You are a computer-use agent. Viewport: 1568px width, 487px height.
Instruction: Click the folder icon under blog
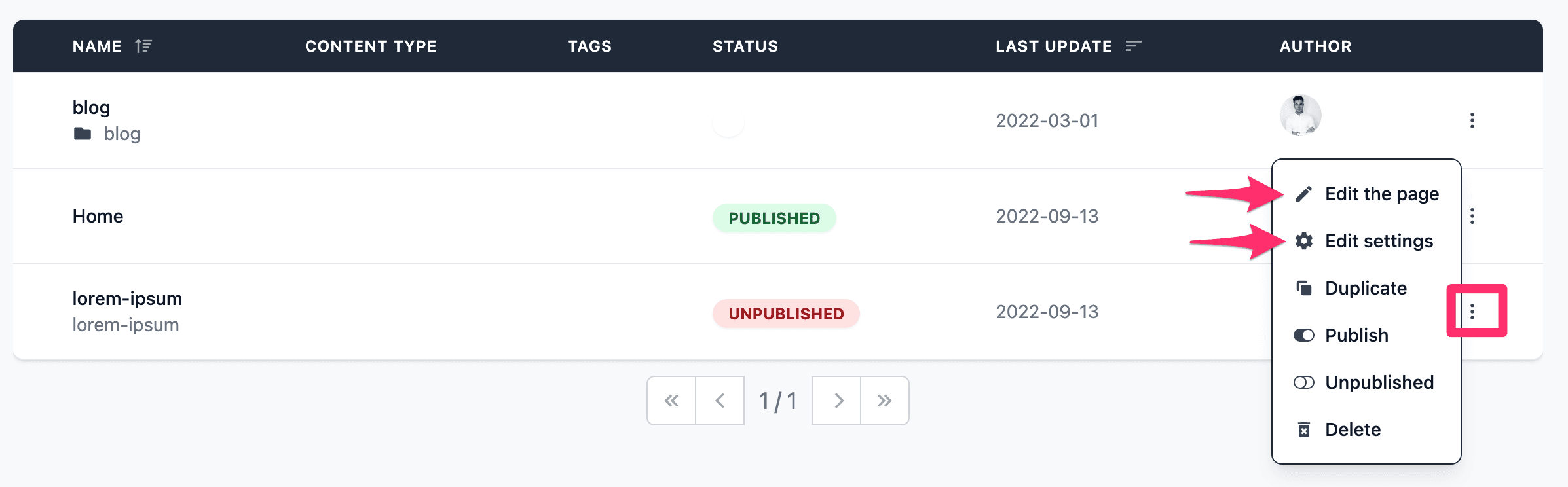click(83, 134)
